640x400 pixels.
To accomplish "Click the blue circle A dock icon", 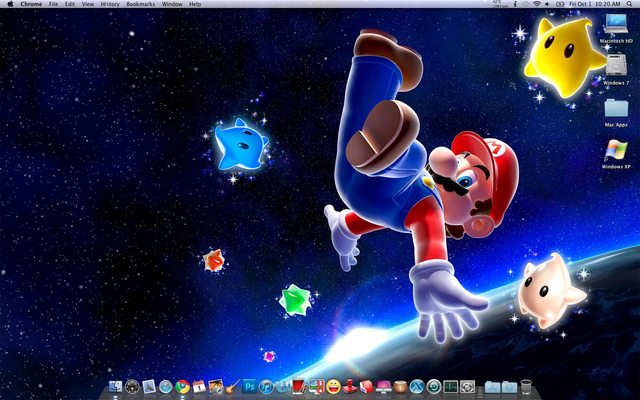I will click(417, 386).
